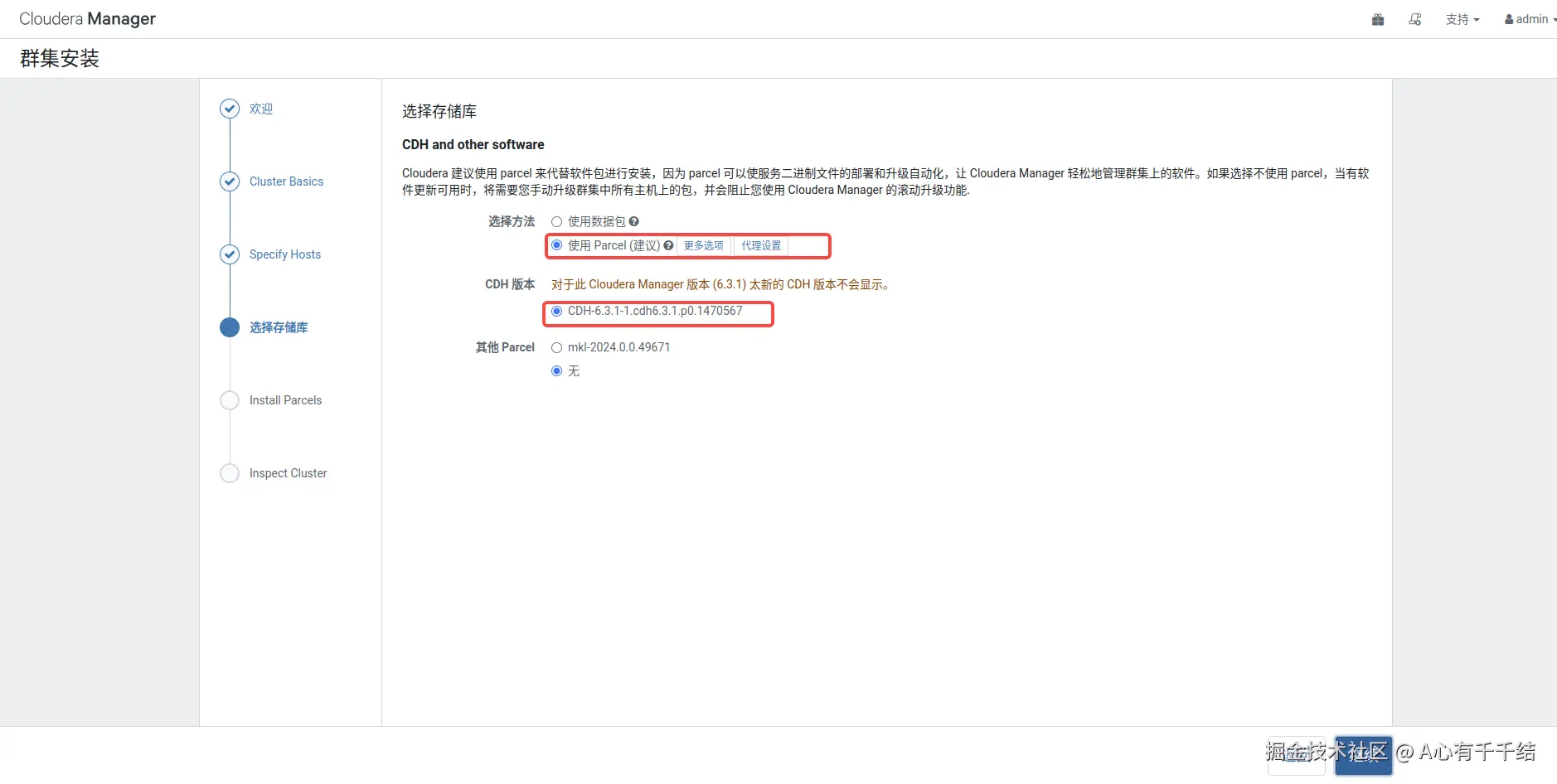Image resolution: width=1557 pixels, height=784 pixels.
Task: Select the 使用数据包 radio button
Action: tap(557, 221)
